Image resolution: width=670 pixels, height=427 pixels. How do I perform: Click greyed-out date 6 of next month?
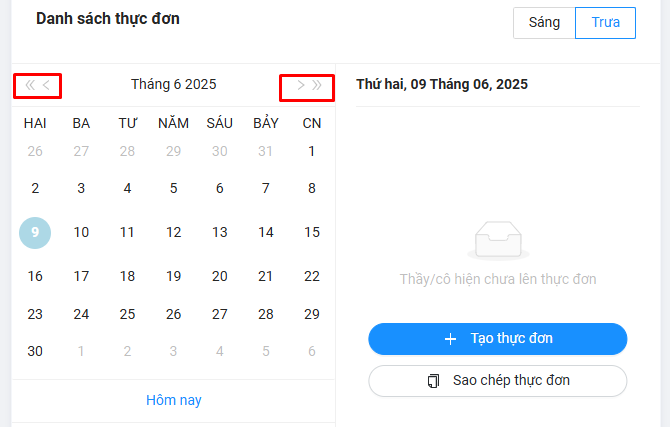coord(312,351)
